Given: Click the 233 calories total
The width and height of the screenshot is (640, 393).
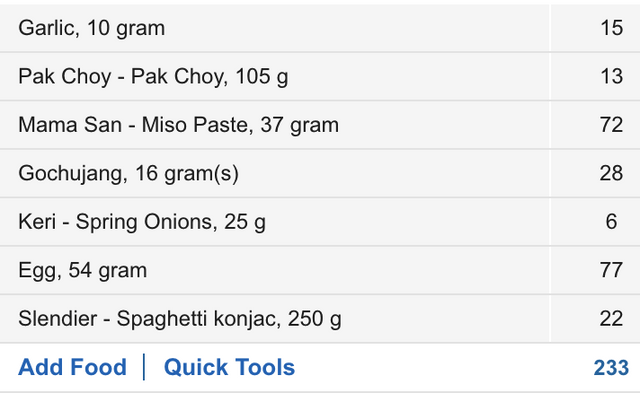Looking at the screenshot, I should 611,367.
